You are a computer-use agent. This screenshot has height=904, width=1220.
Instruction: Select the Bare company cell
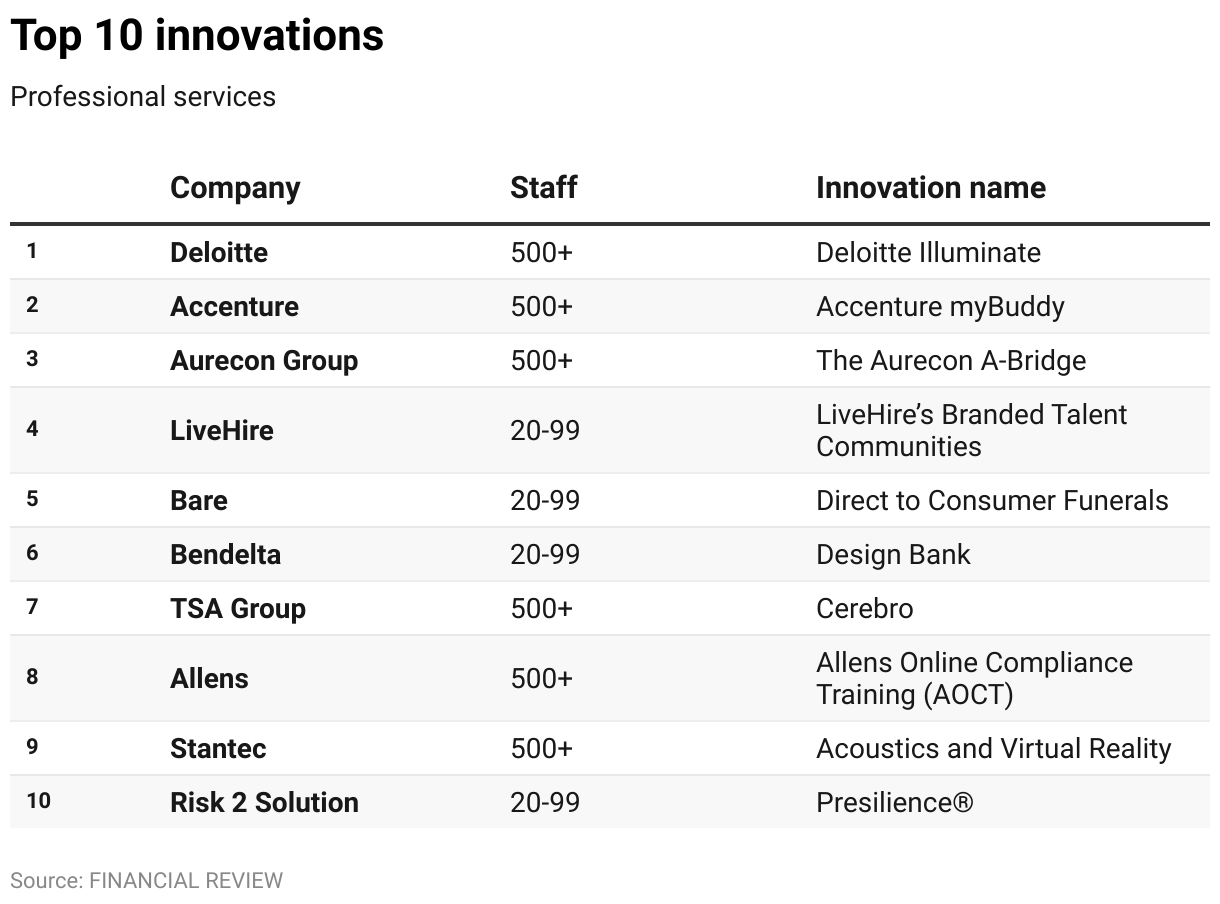[x=199, y=500]
